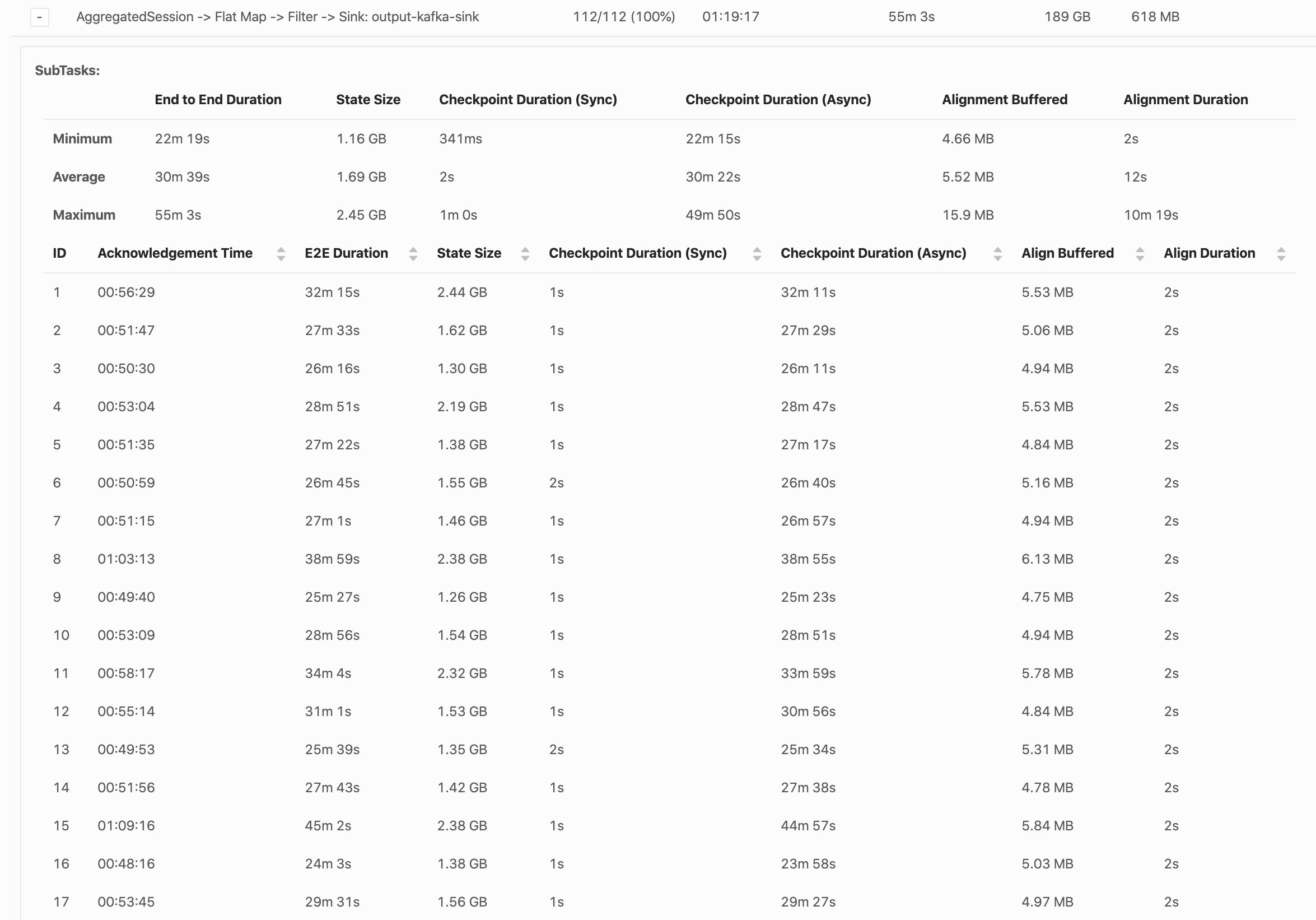Select subtask row with ID 8
Viewport: 1316px width, 920px height.
point(57,559)
